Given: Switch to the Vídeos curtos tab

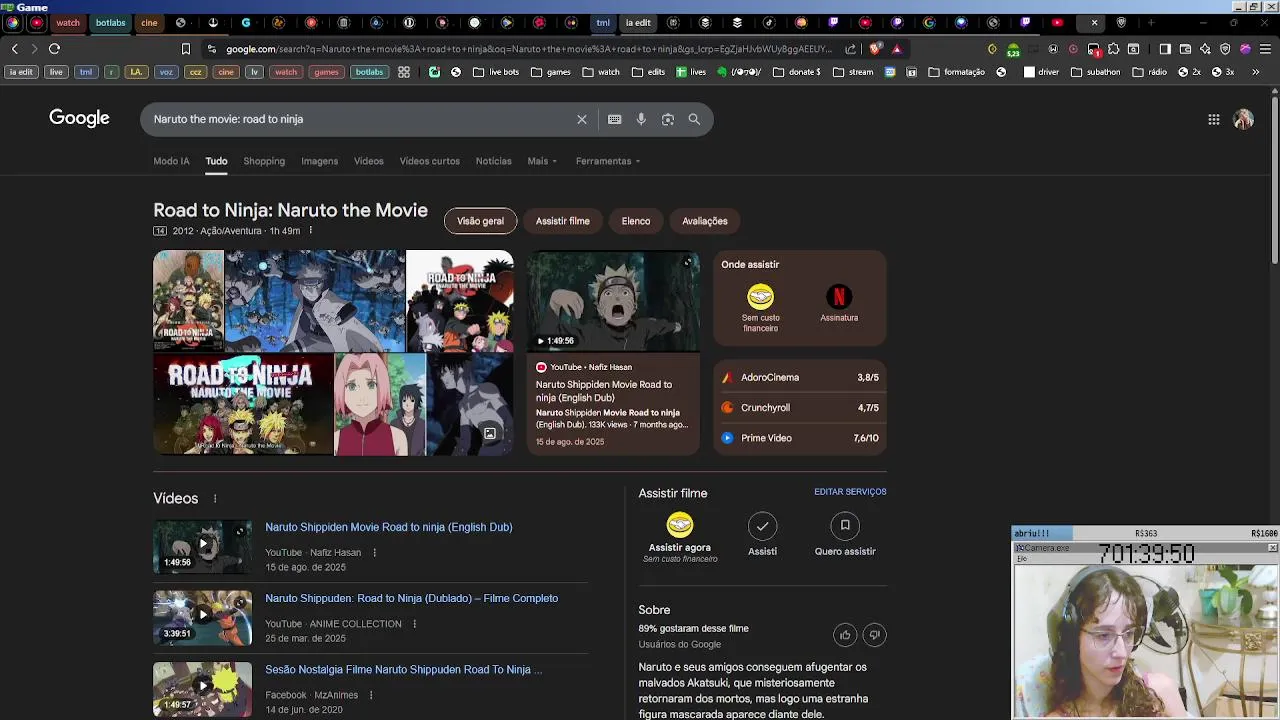Looking at the screenshot, I should point(429,161).
